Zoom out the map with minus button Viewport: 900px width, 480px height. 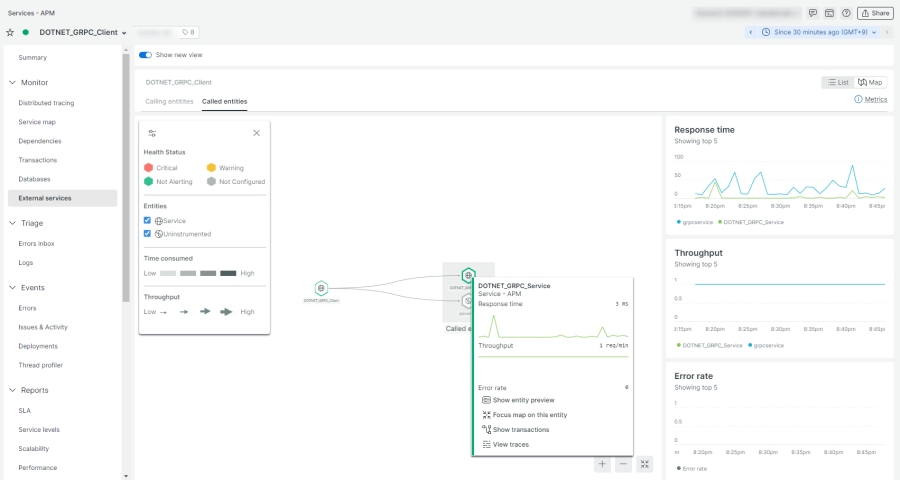(x=623, y=464)
